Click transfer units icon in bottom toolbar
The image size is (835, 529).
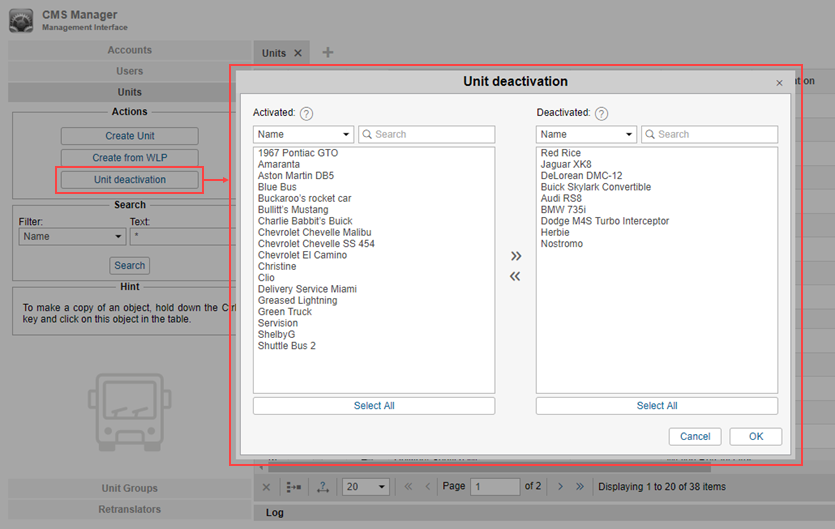coord(293,487)
